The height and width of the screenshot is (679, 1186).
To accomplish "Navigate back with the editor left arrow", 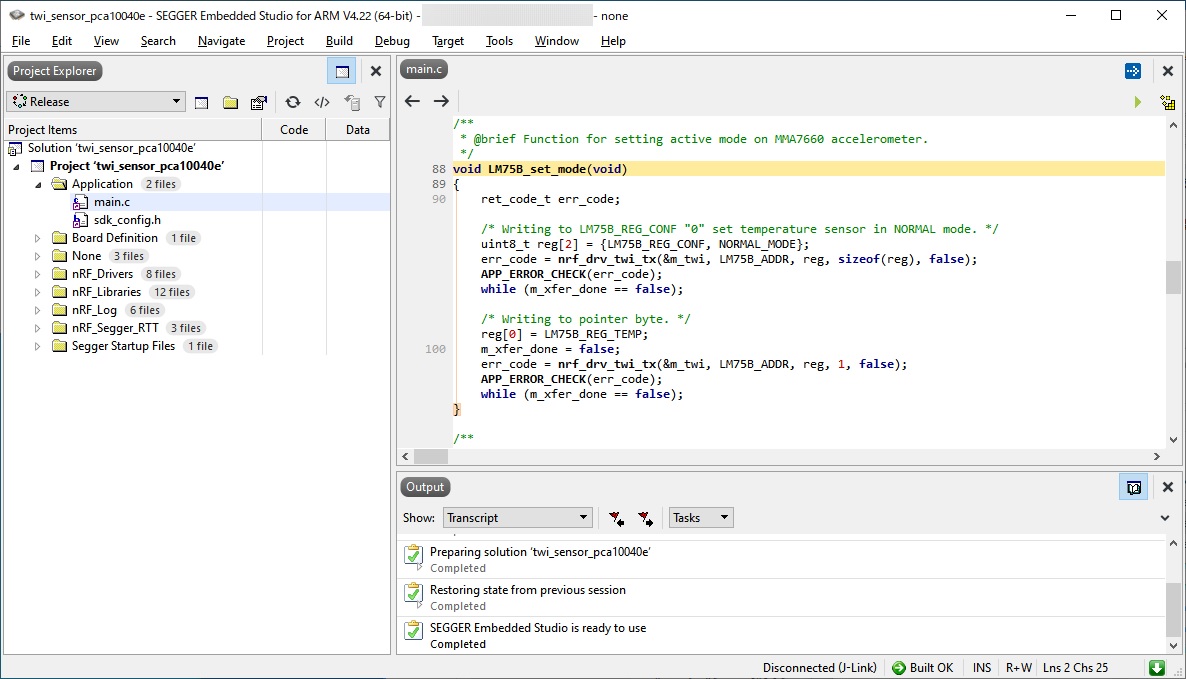I will [x=412, y=101].
